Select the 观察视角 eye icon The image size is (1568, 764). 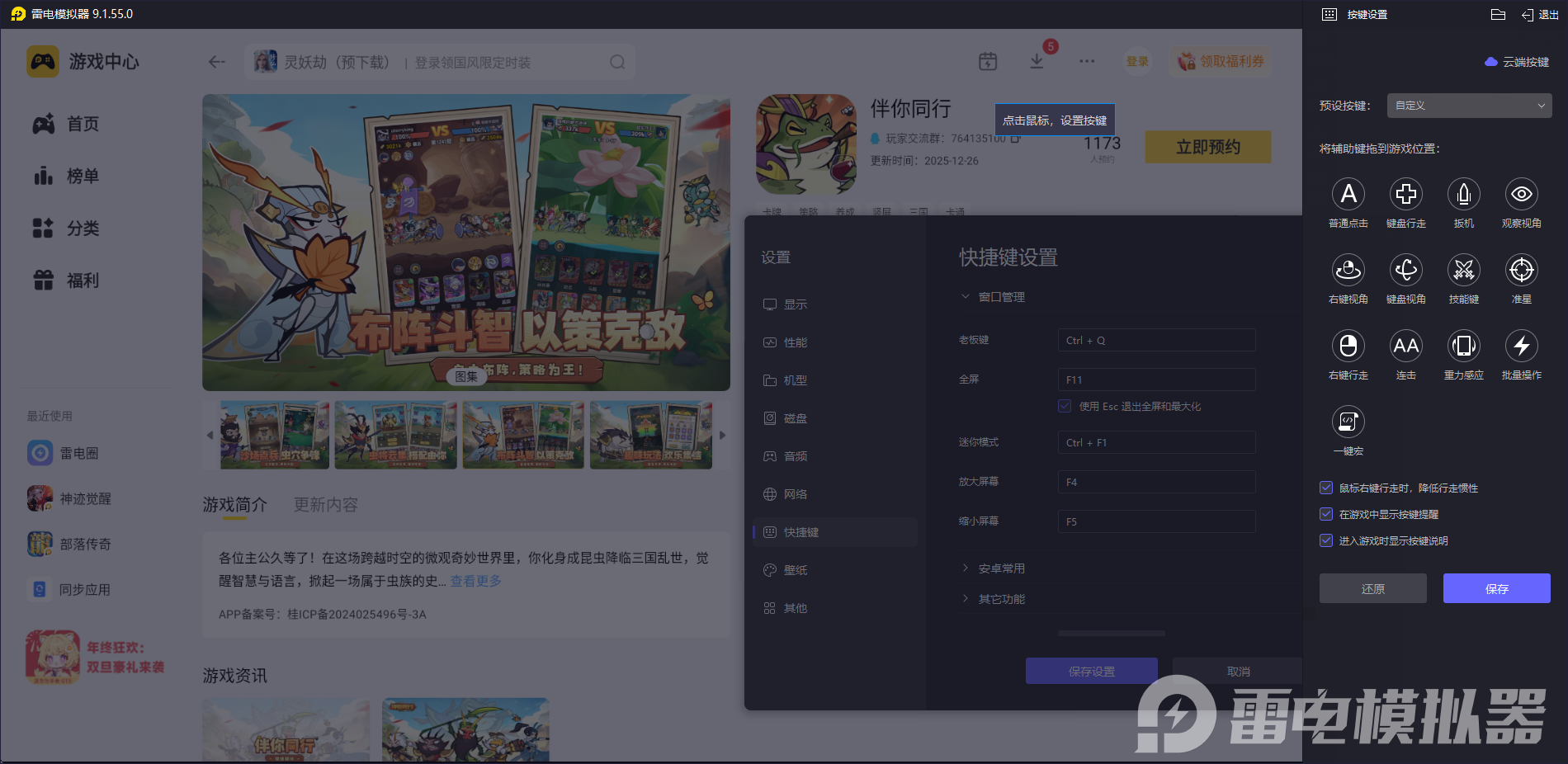[x=1522, y=194]
